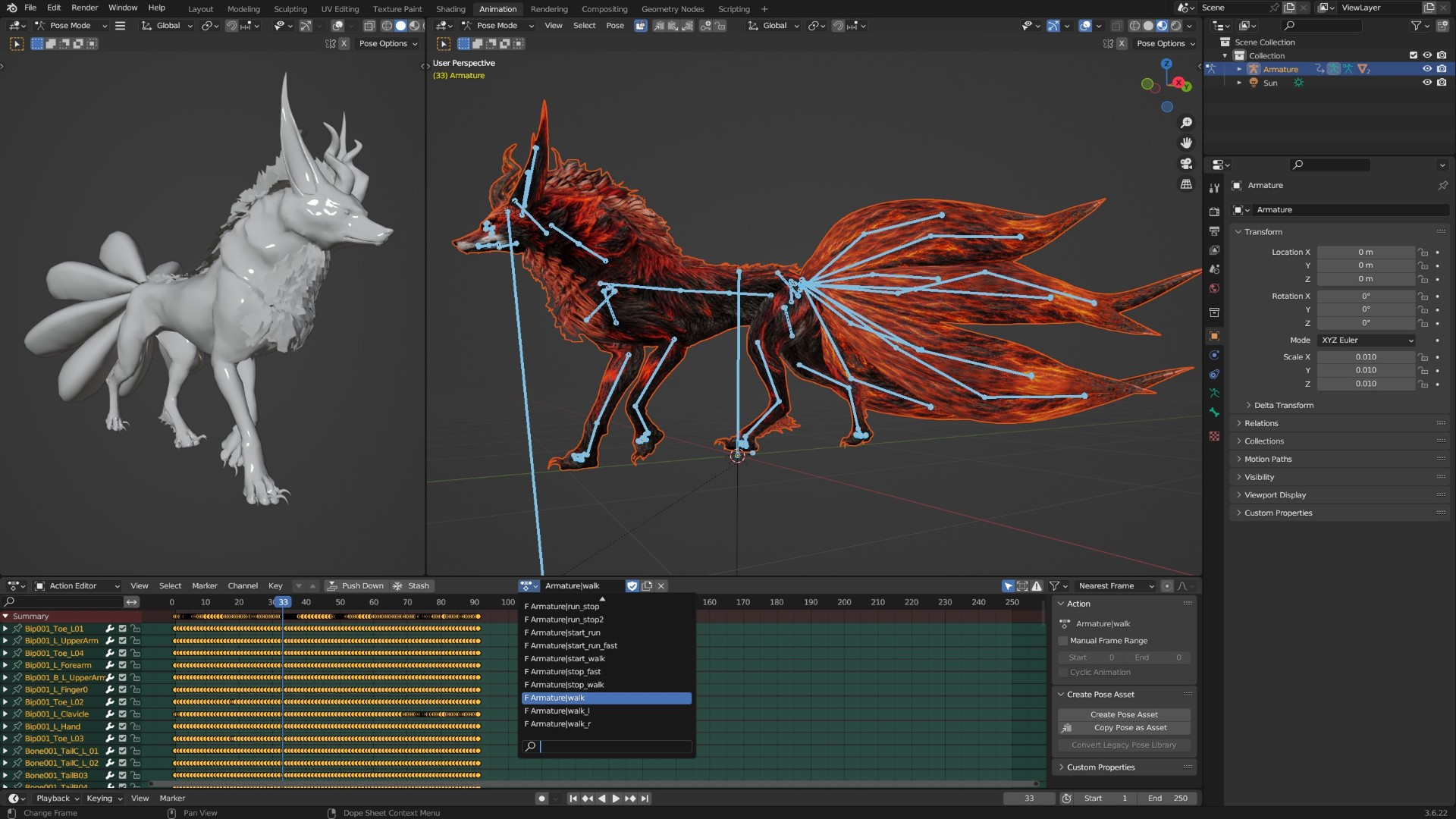The width and height of the screenshot is (1456, 819).
Task: Switch to the Layout workspace tab
Action: point(201,9)
